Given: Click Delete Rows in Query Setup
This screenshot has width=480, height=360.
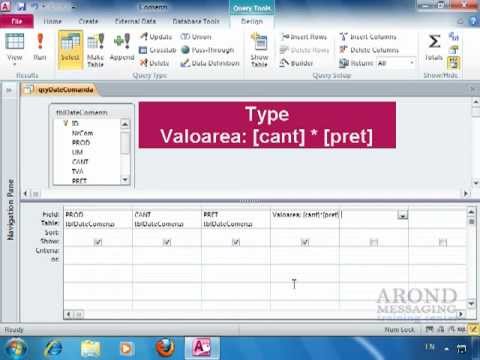Looking at the screenshot, I should click(304, 50).
